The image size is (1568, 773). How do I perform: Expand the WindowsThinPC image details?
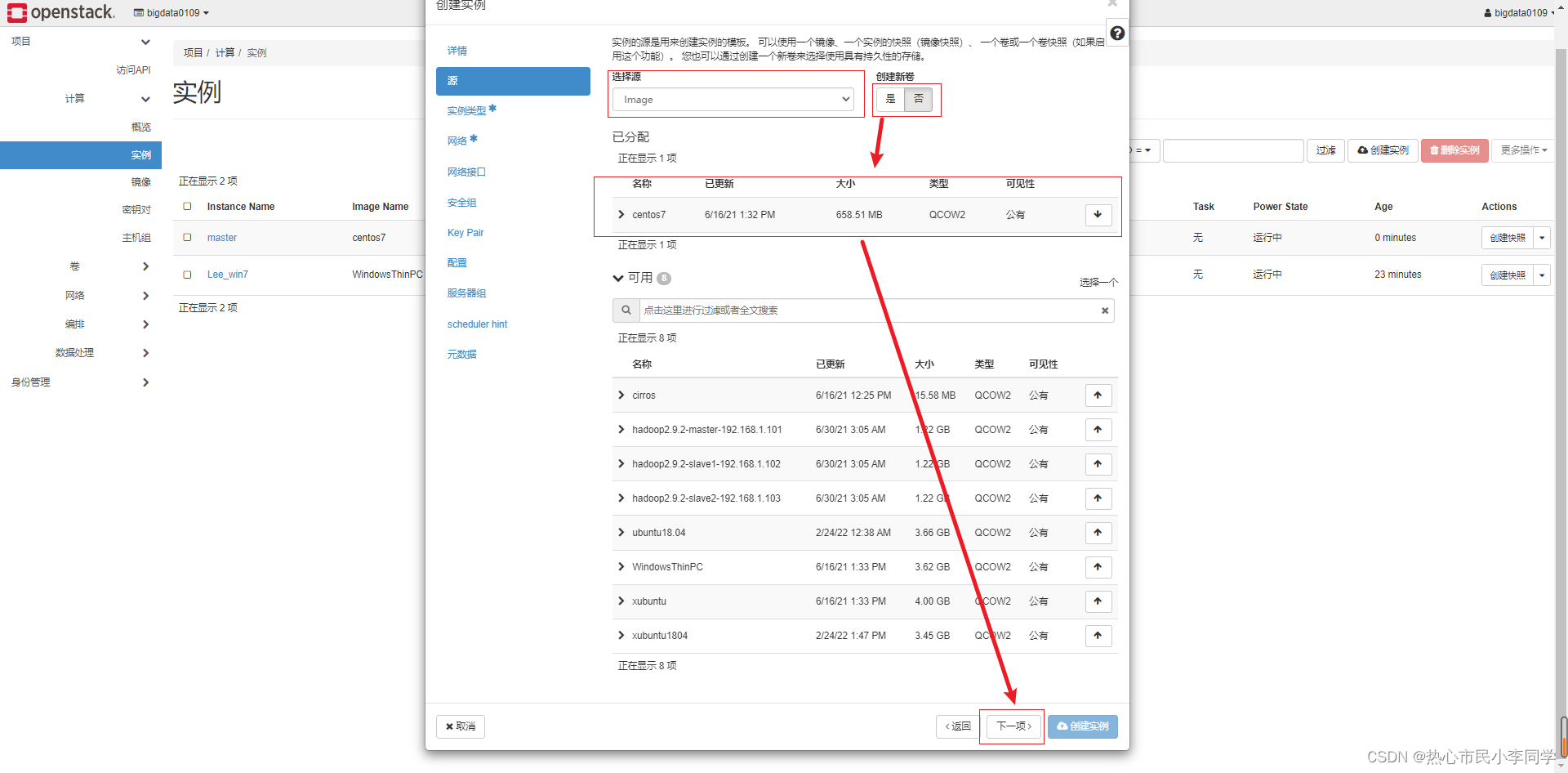point(621,567)
